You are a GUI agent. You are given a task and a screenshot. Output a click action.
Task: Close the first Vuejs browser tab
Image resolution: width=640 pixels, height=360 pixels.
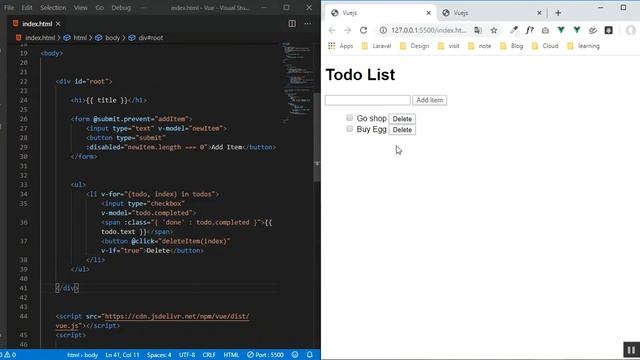429,13
